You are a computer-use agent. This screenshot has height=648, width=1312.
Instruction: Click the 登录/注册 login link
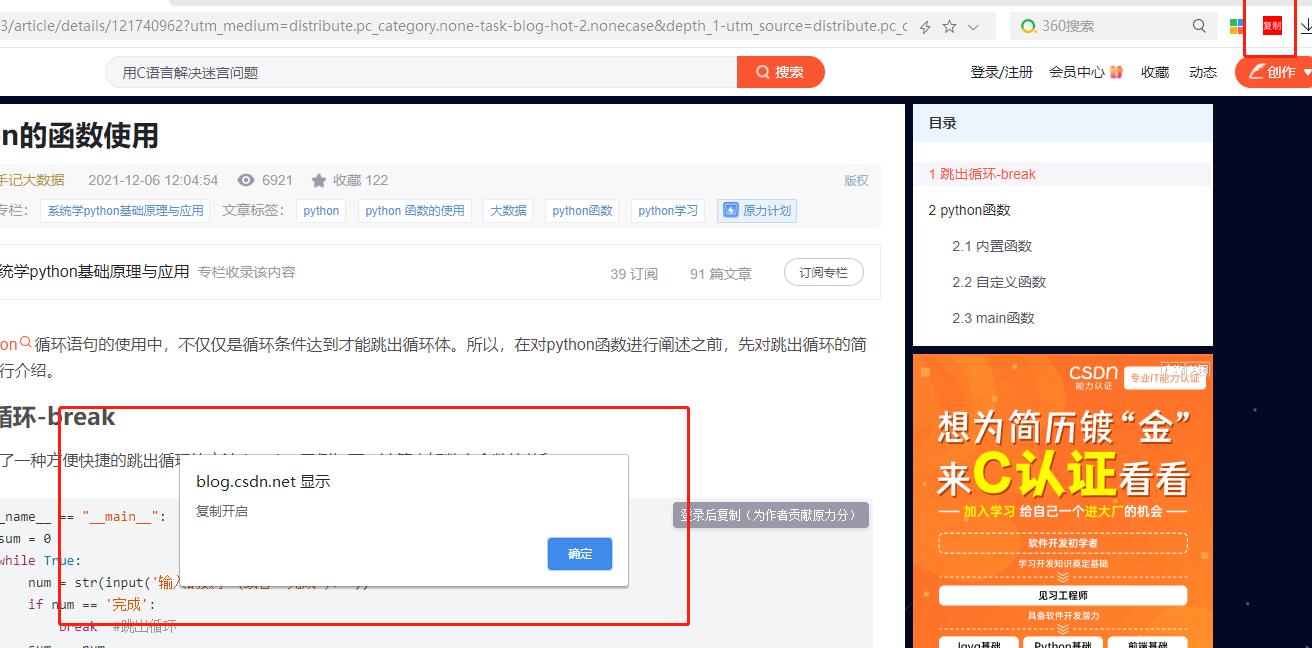click(x=1001, y=71)
